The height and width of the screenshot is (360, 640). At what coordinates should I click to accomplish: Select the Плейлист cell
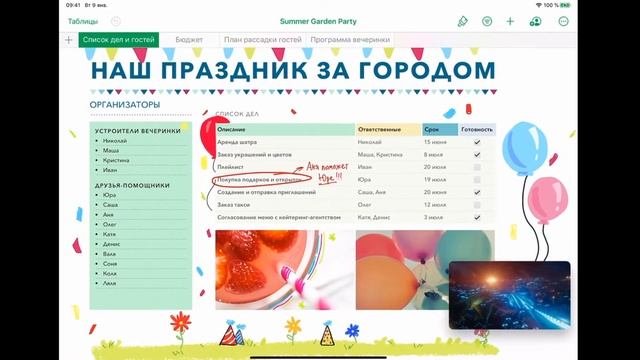pyautogui.click(x=285, y=167)
